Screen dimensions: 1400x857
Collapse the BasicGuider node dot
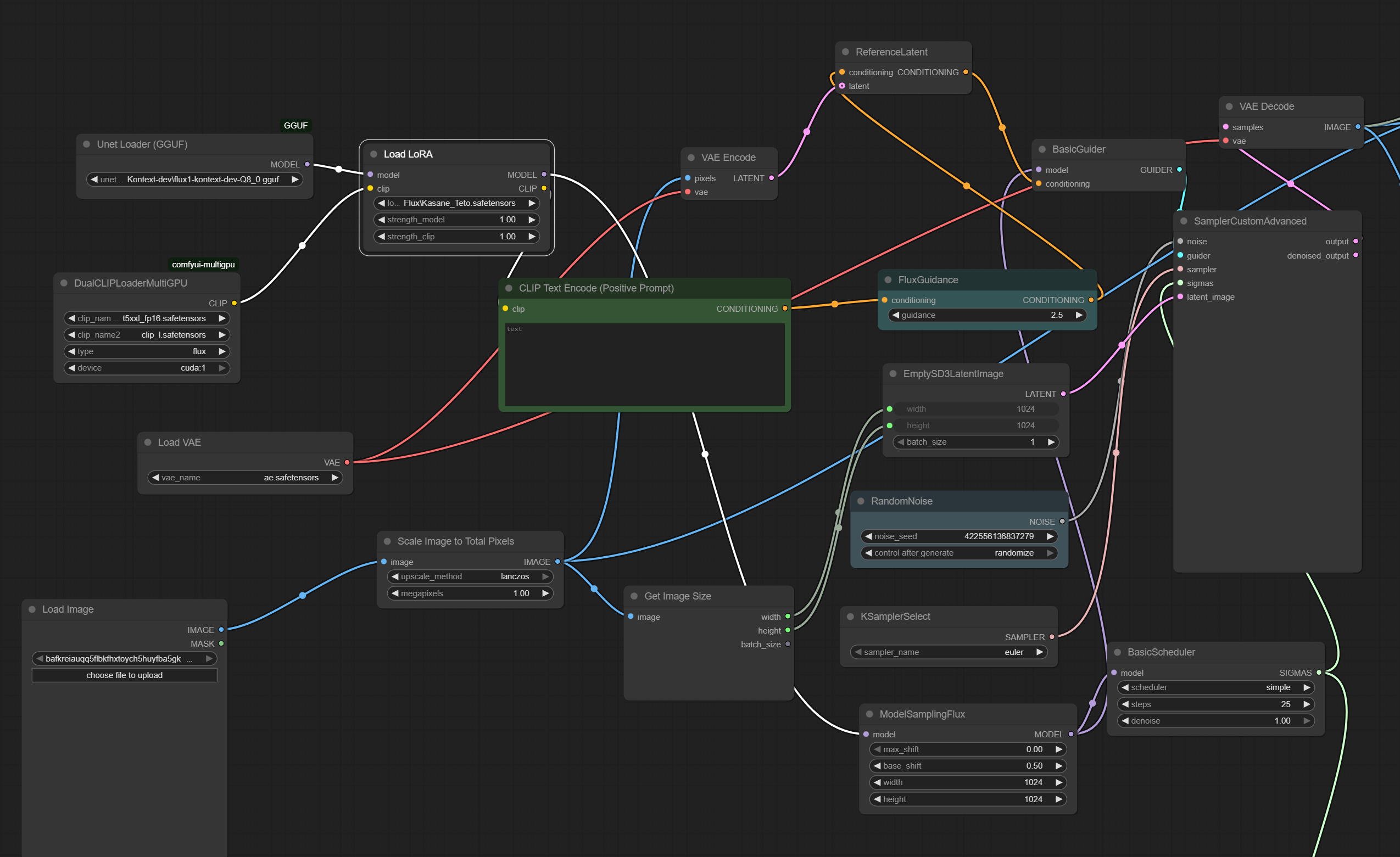coord(1042,149)
